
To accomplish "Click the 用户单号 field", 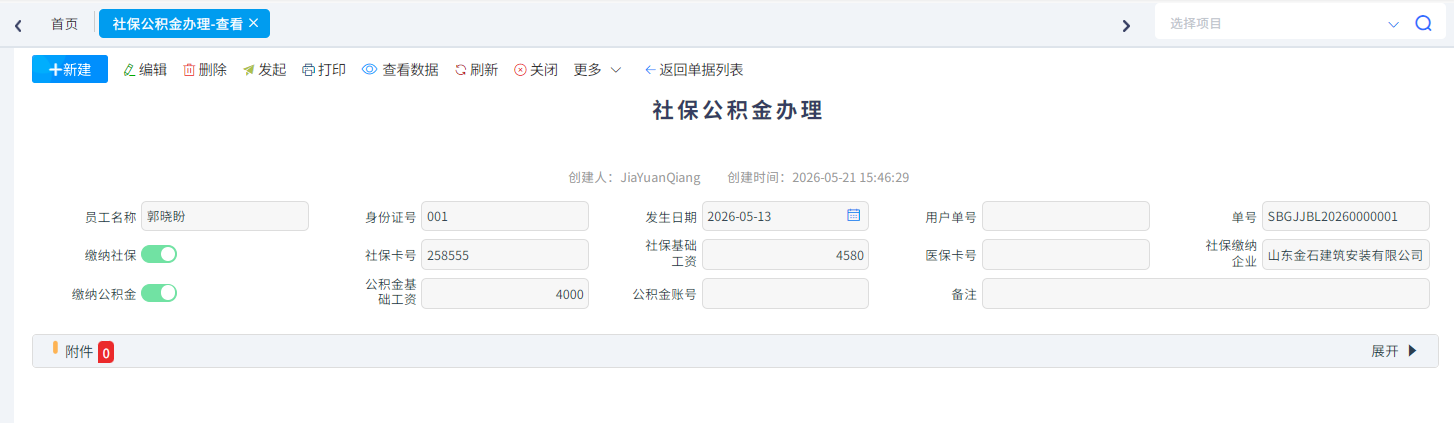I will click(x=1066, y=216).
